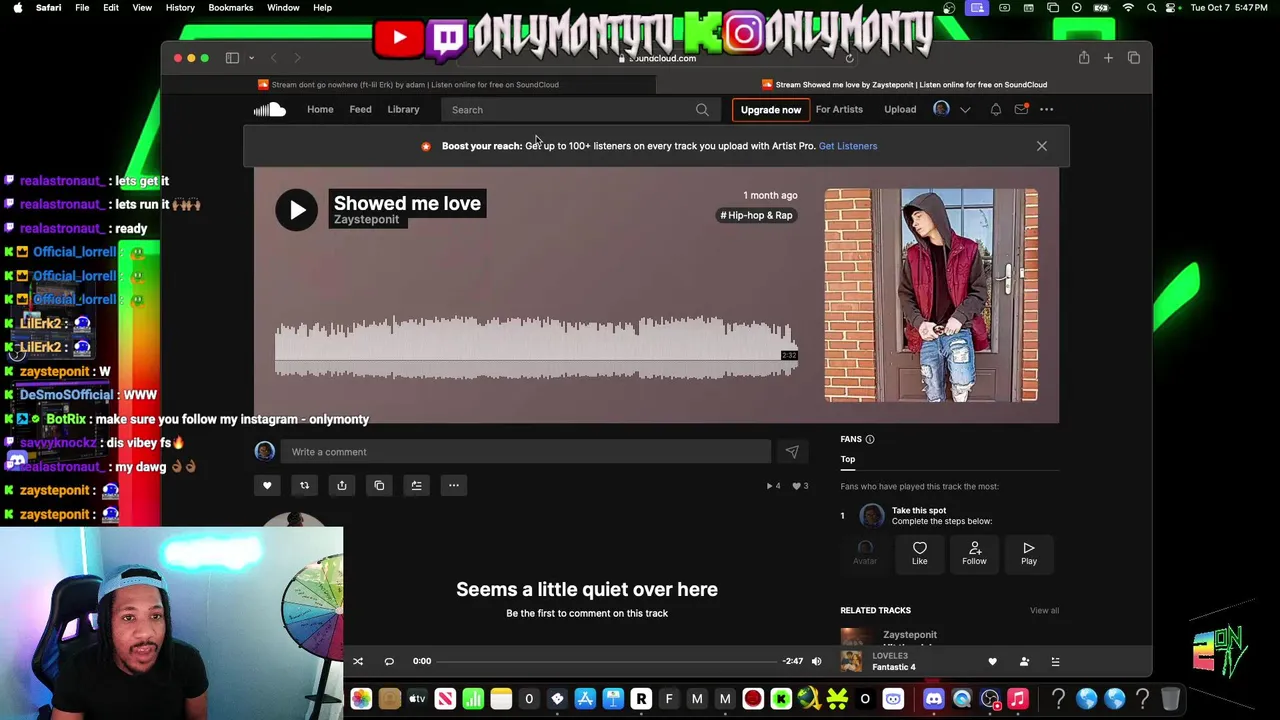Open the notifications bell
This screenshot has height=720, width=1280.
pyautogui.click(x=995, y=109)
